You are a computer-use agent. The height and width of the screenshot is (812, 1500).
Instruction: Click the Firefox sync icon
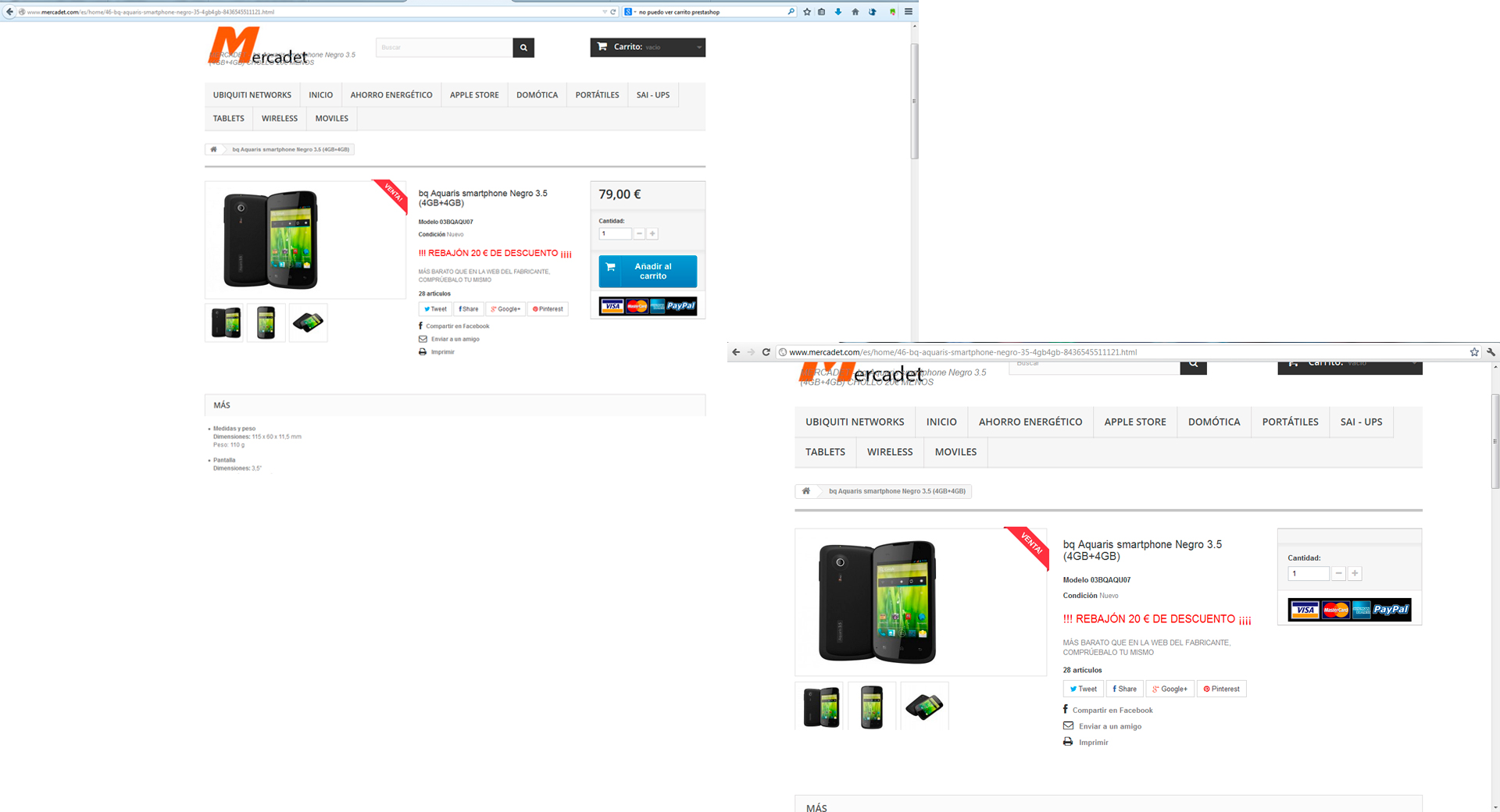[x=873, y=12]
